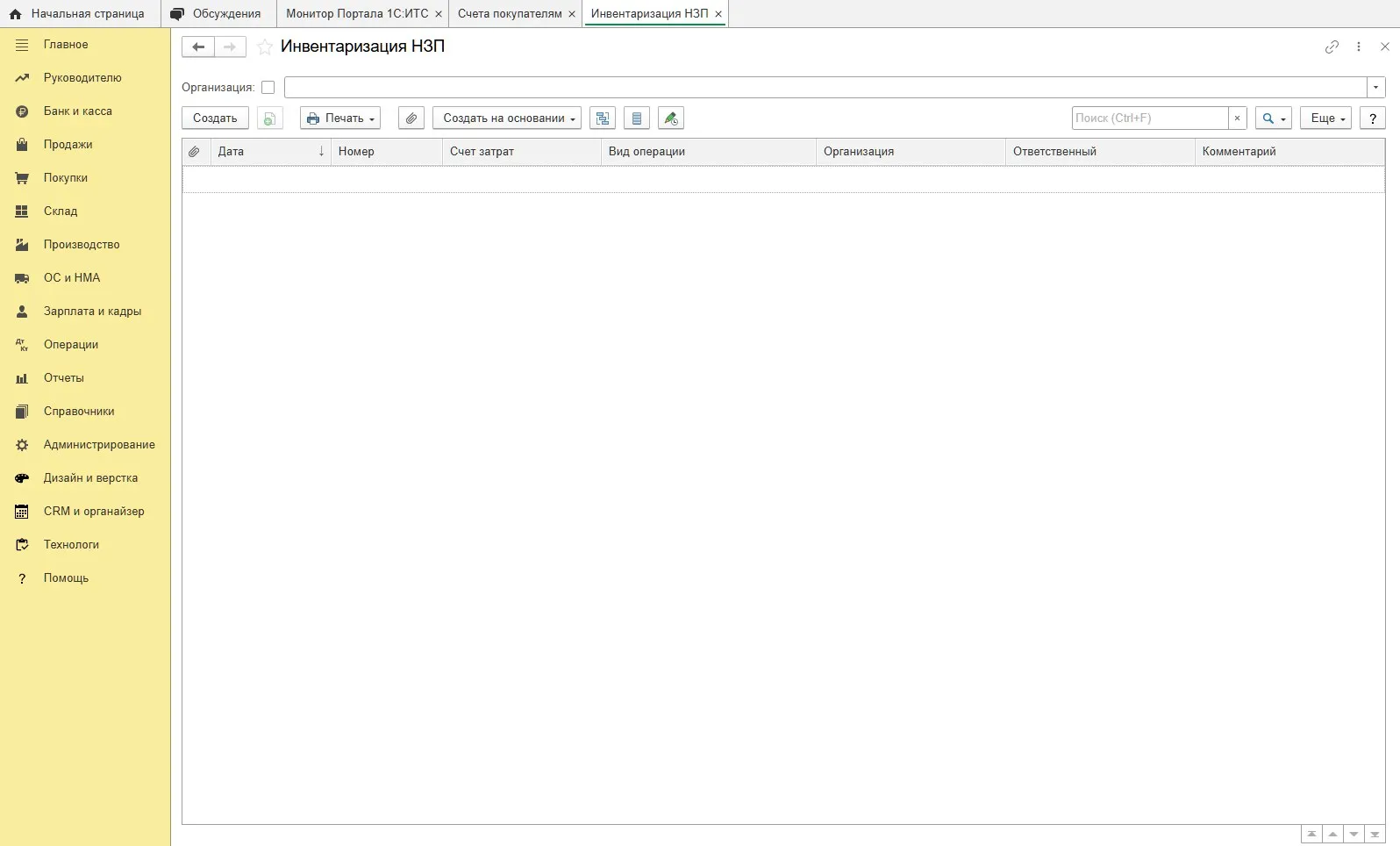Toggle the Организация filter checkbox
The image size is (1400, 846).
(268, 88)
